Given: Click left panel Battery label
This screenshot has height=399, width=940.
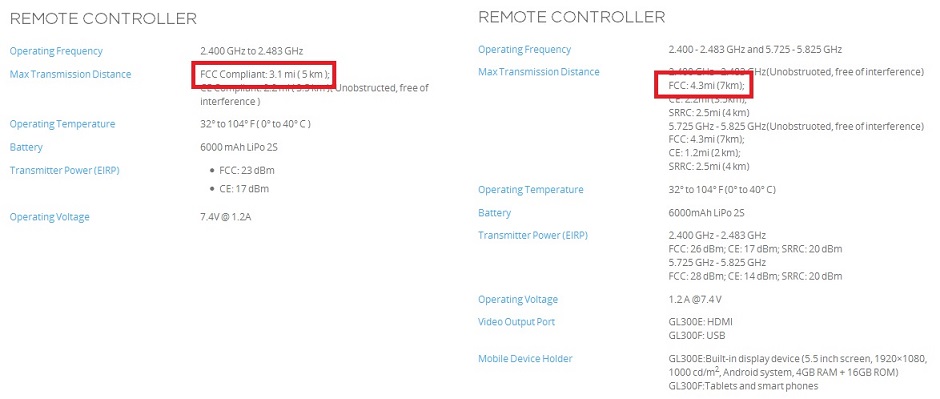Looking at the screenshot, I should 26,147.
